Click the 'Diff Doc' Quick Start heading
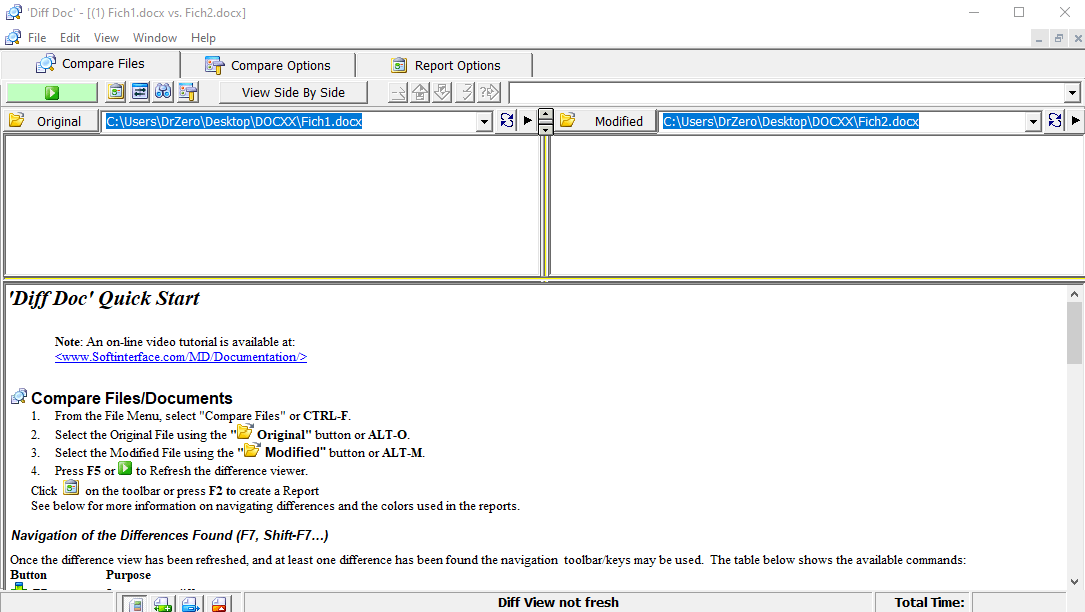Screen dimensions: 1085x612 click(104, 298)
